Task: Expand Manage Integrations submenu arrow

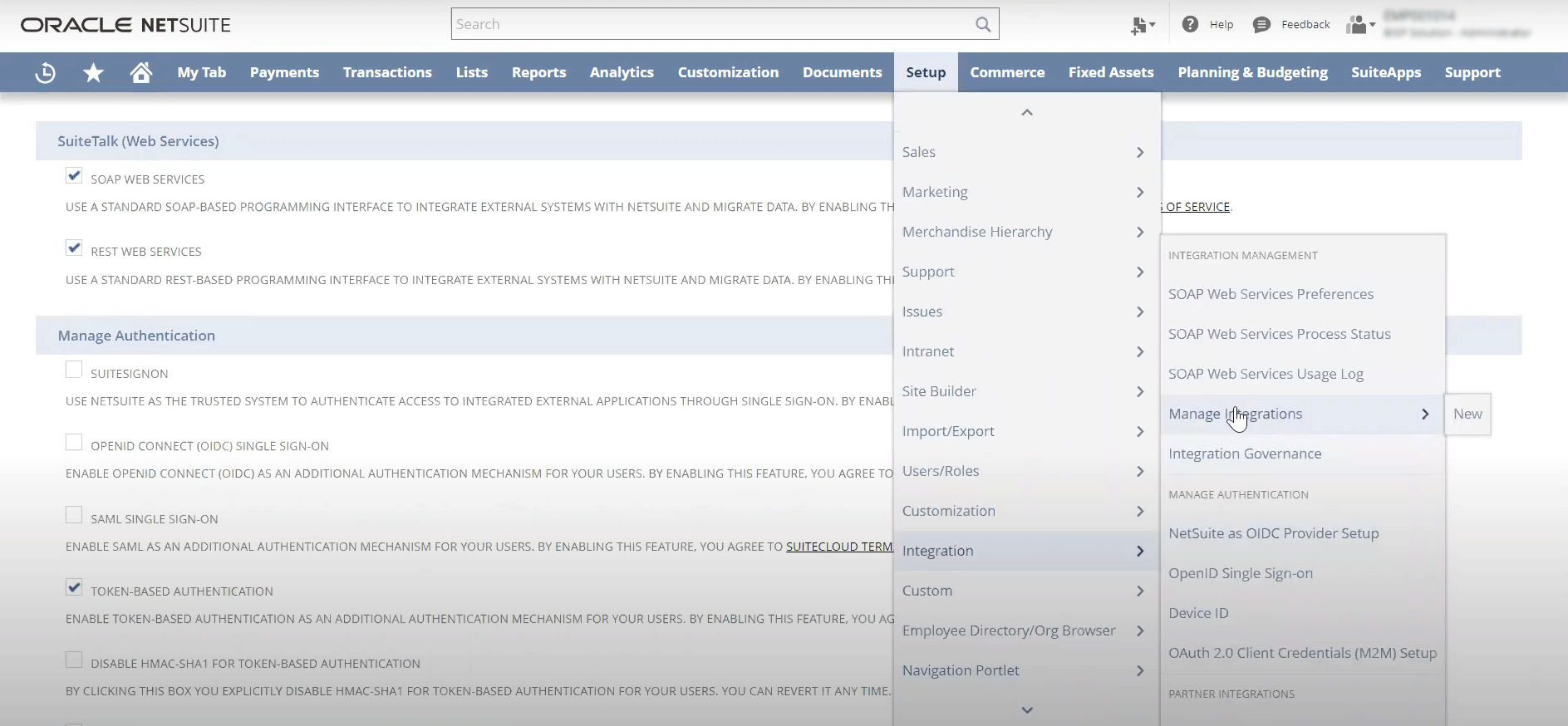Action: tap(1425, 414)
